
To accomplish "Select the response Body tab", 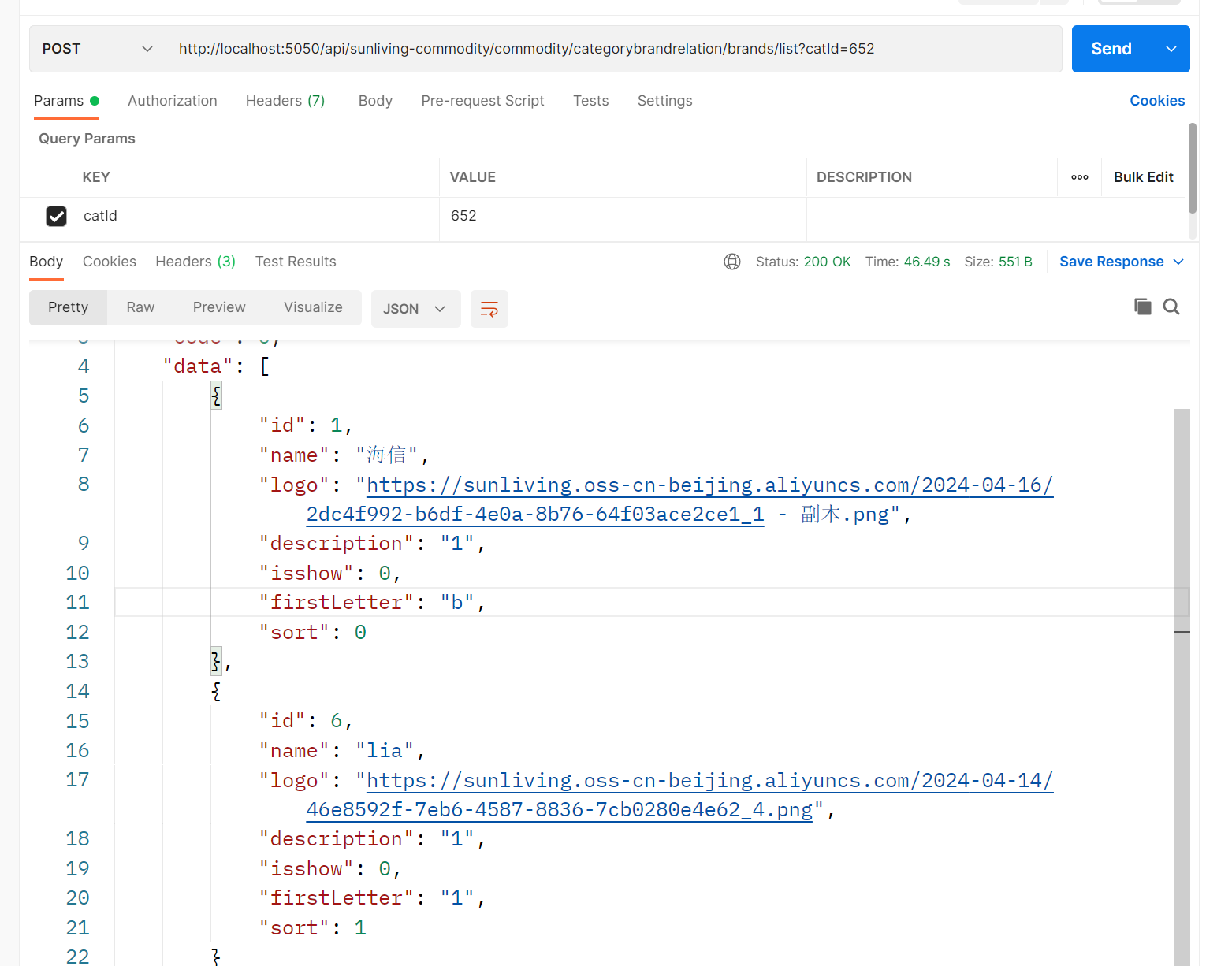I will click(x=46, y=262).
